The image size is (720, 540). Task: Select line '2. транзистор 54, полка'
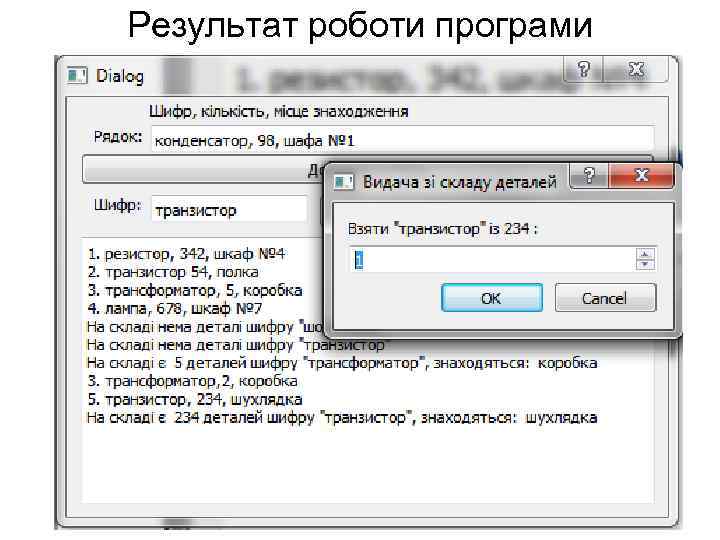pos(173,272)
